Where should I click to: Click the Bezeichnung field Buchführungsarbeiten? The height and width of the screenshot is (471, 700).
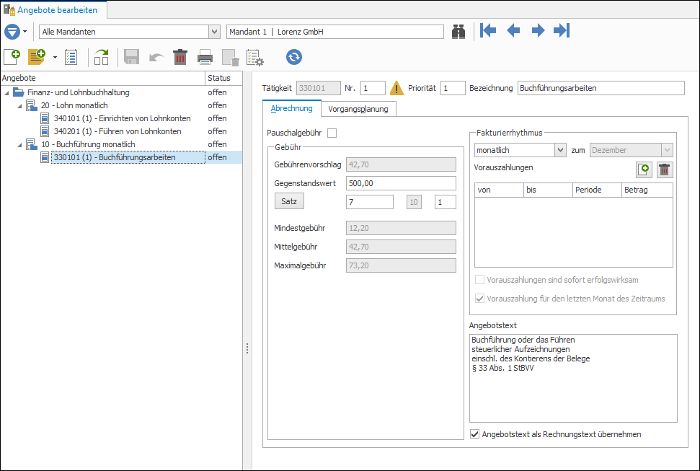pos(601,88)
